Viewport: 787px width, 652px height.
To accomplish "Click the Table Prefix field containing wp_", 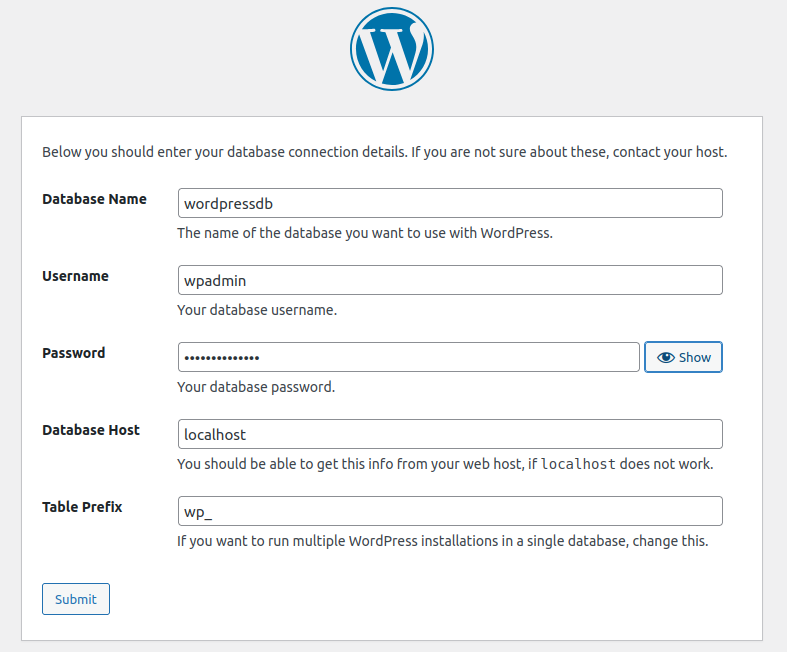I will pyautogui.click(x=449, y=511).
